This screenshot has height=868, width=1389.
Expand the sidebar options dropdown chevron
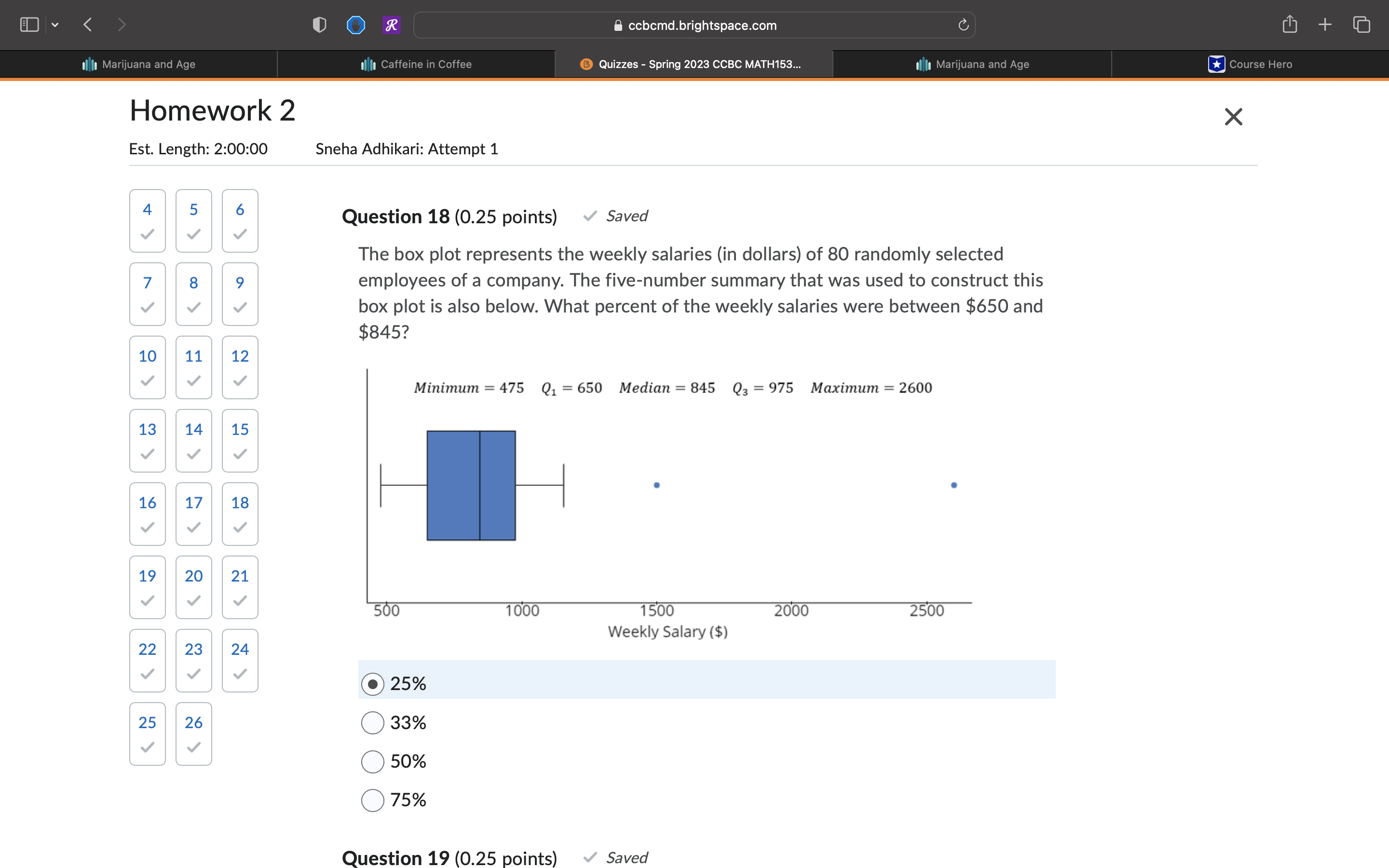point(55,25)
